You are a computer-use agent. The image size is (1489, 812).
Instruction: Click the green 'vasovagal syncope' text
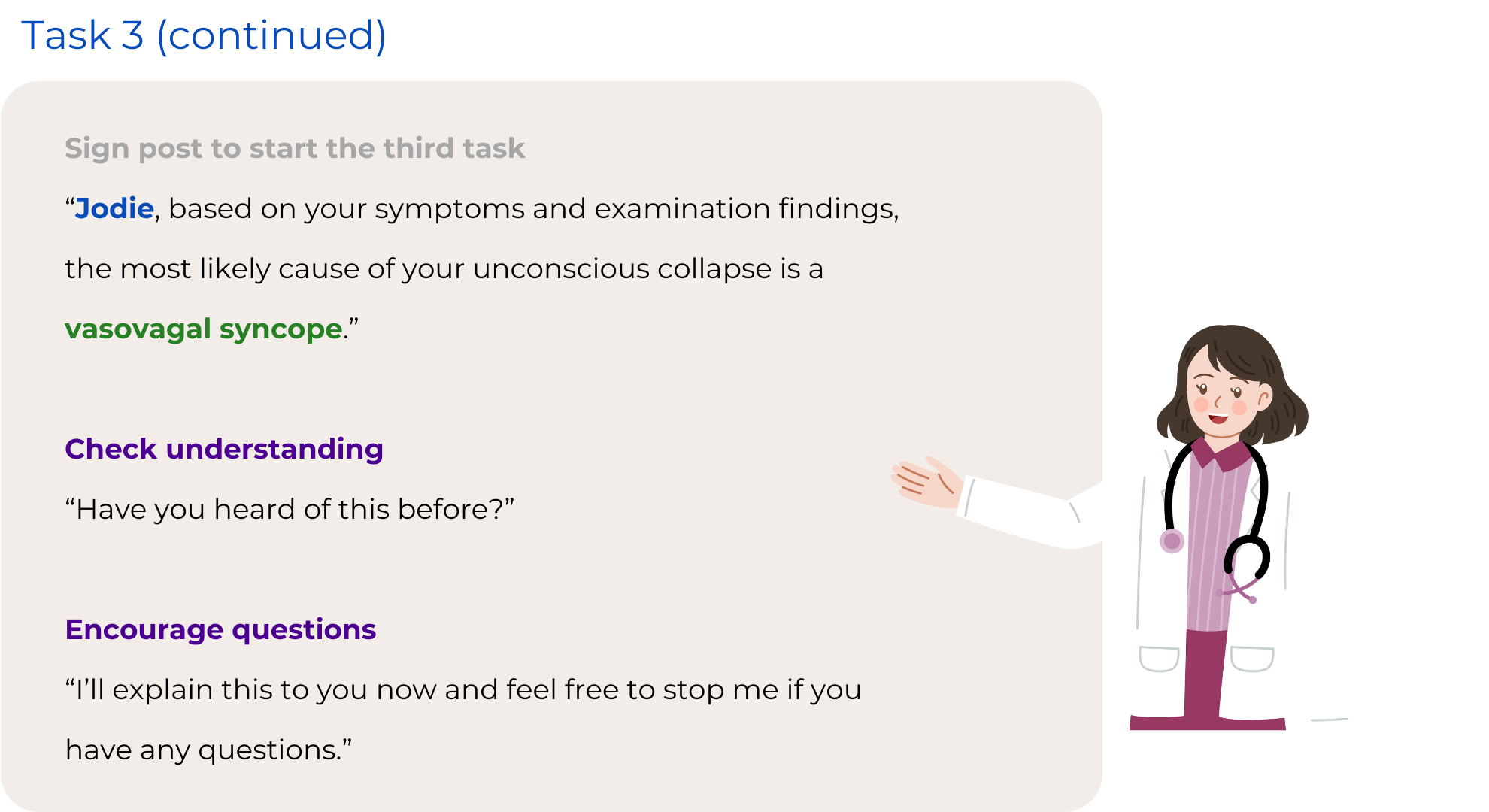(204, 329)
